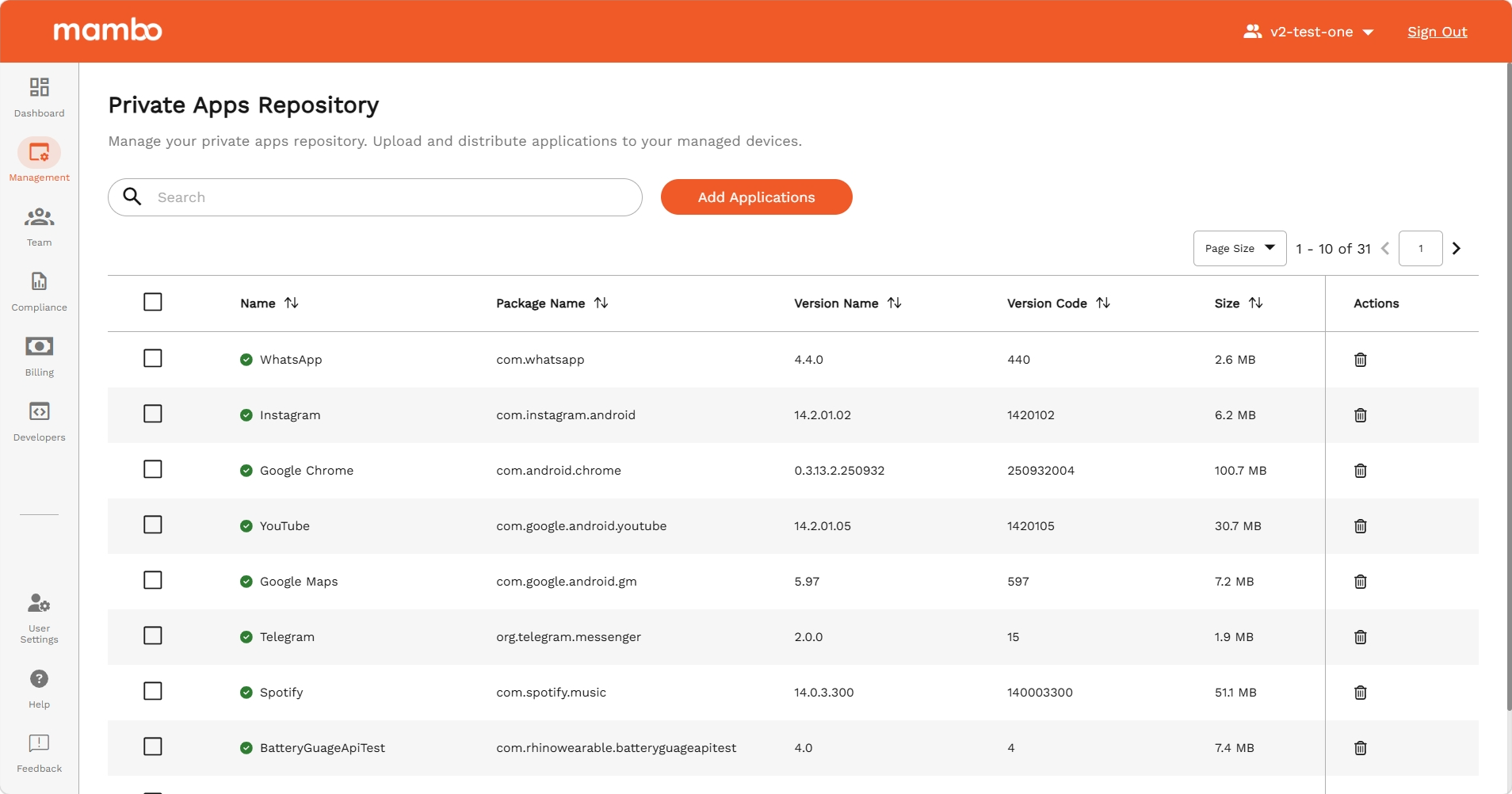Click version 0.3.13.2.250932 cell
Viewport: 1512px width, 794px height.
click(x=839, y=471)
